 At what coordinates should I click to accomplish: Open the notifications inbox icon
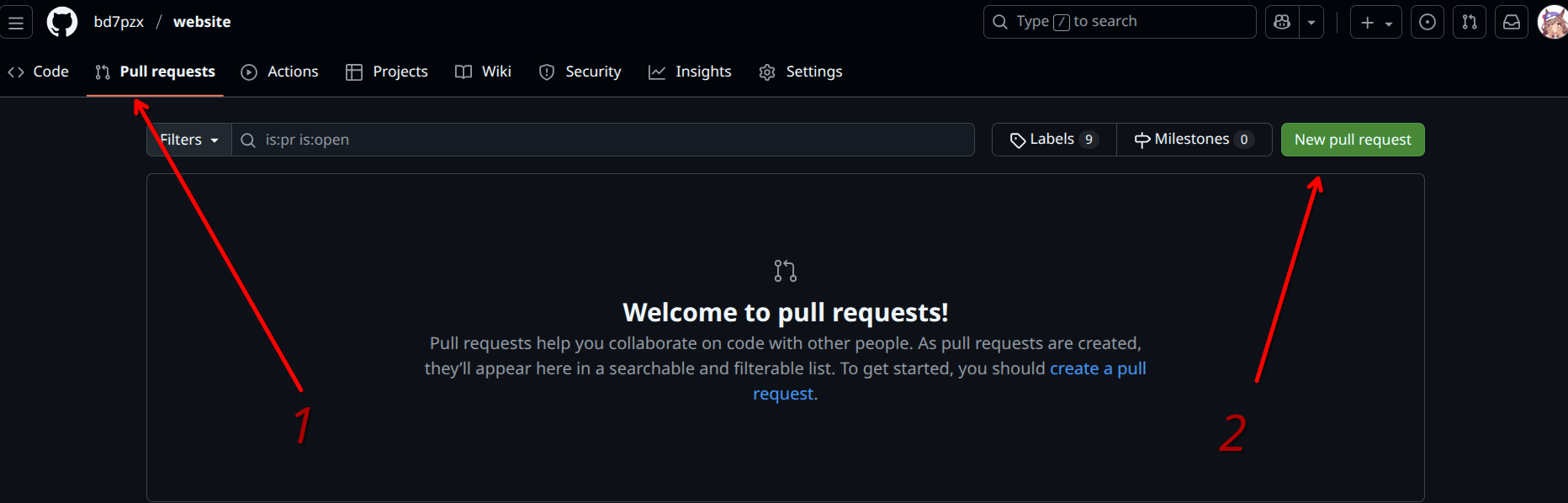pyautogui.click(x=1512, y=23)
